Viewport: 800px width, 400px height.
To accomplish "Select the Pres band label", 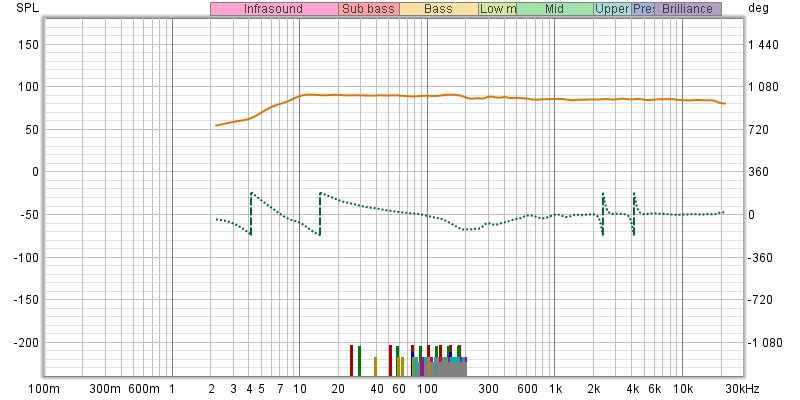I will [643, 9].
